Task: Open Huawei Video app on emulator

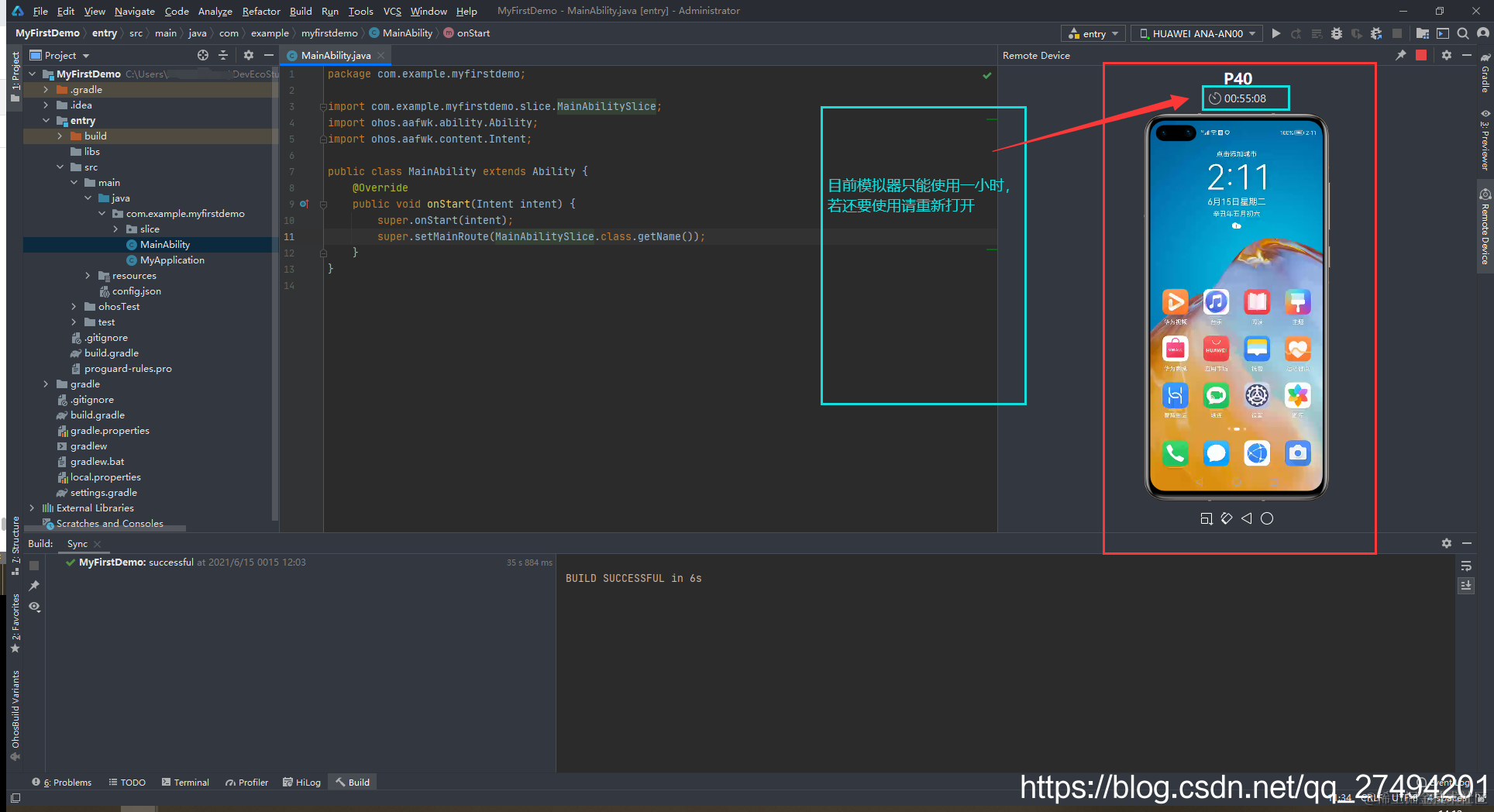Action: pos(1176,301)
